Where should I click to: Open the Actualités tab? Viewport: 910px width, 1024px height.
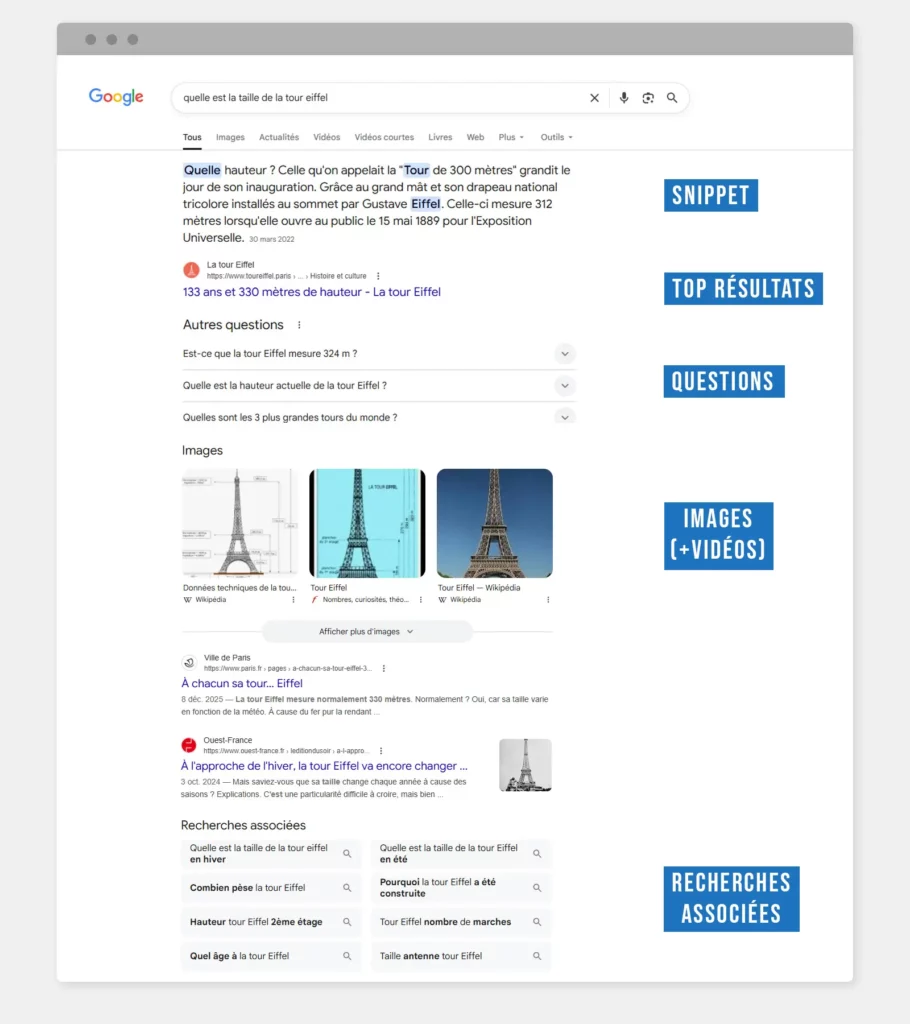point(278,137)
